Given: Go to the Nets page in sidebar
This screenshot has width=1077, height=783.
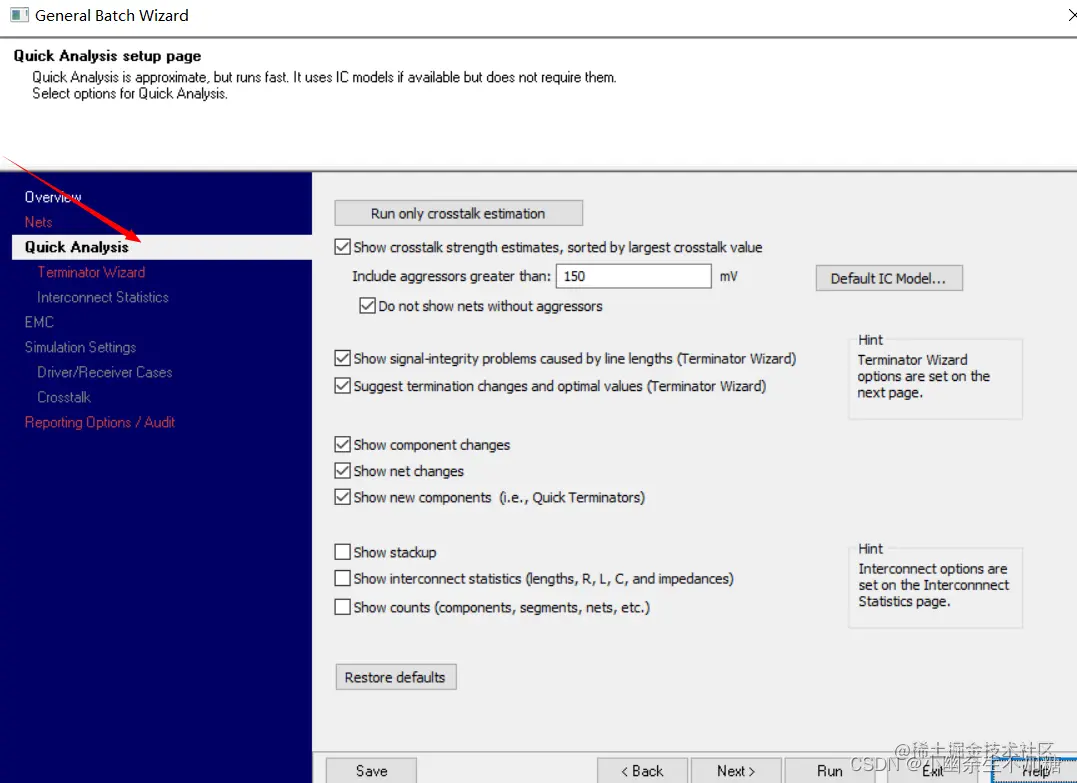Looking at the screenshot, I should coord(38,222).
